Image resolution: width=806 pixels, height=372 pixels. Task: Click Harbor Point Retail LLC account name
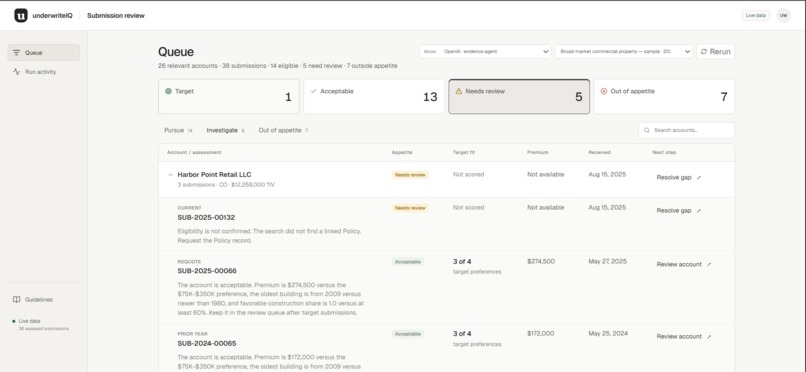pyautogui.click(x=214, y=175)
